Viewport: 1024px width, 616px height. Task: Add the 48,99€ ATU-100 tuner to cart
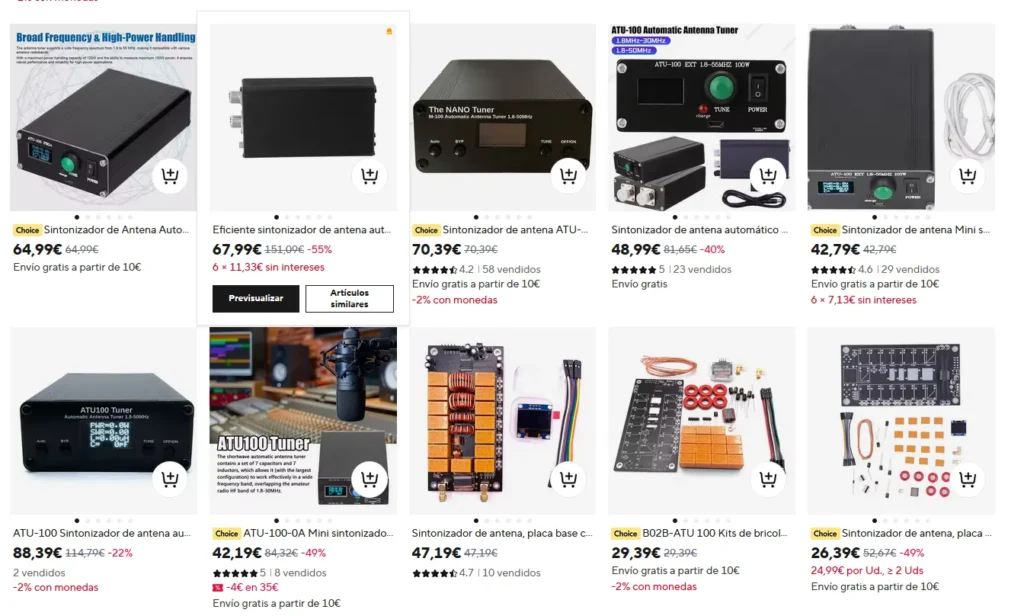coord(768,176)
